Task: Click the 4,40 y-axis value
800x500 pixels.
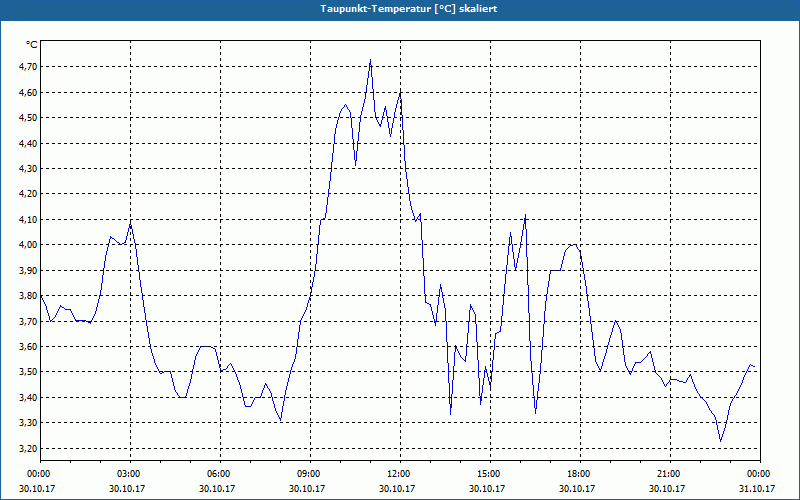Action: point(28,143)
